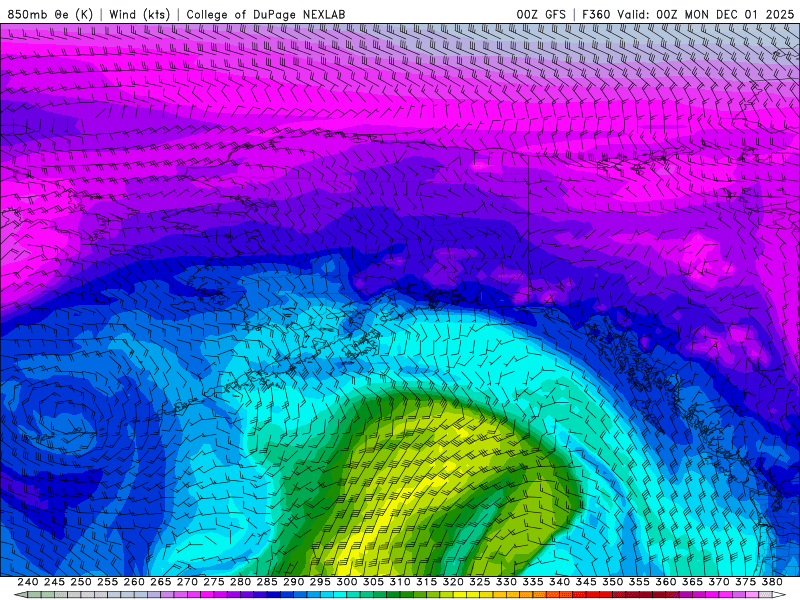Click the 850mb θe (K) title label

click(50, 14)
